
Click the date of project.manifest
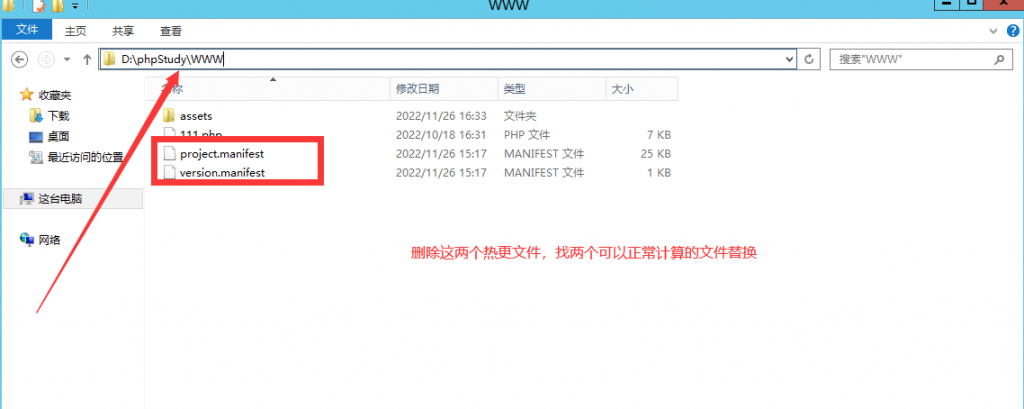(441, 154)
